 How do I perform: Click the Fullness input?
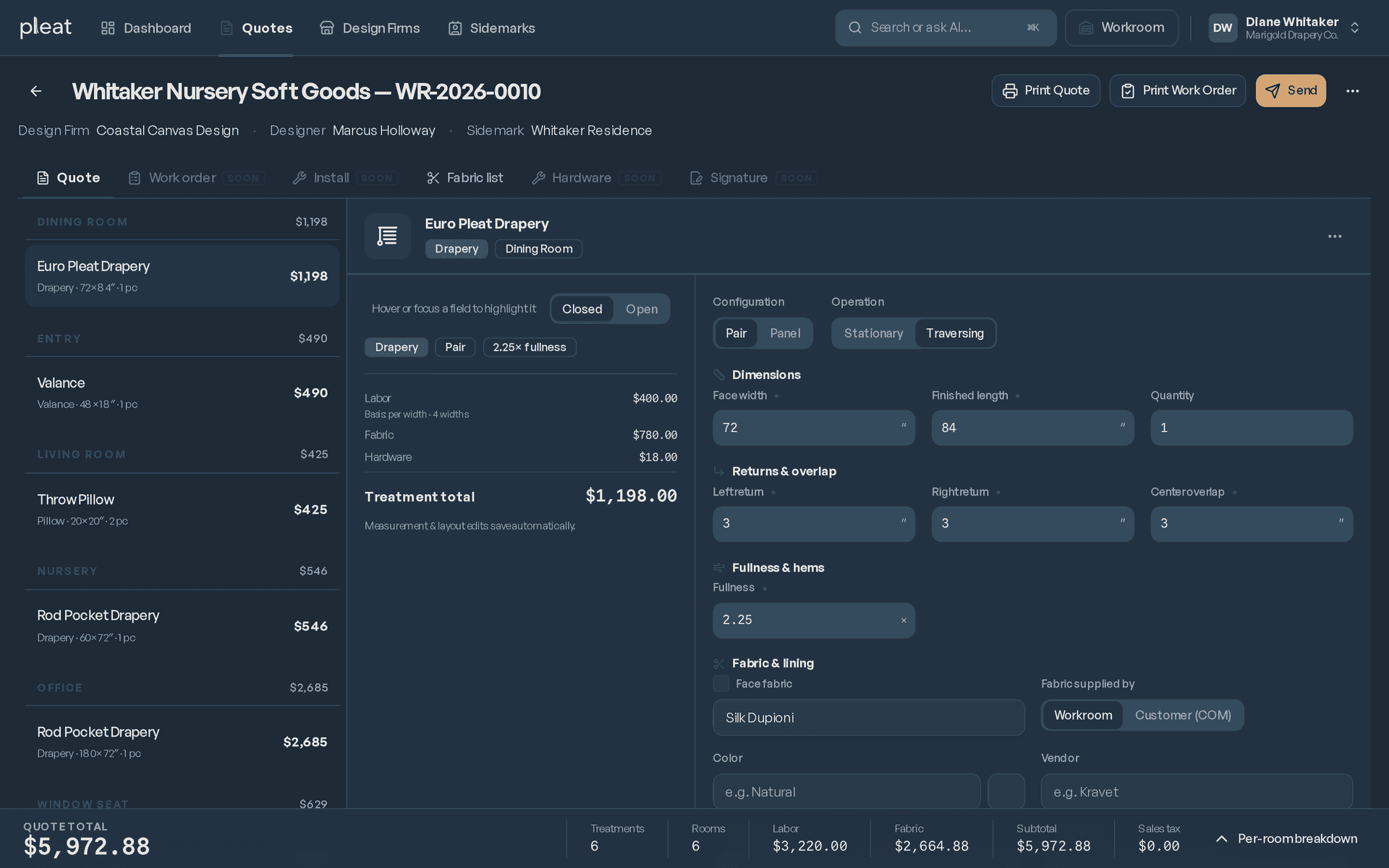pyautogui.click(x=814, y=621)
